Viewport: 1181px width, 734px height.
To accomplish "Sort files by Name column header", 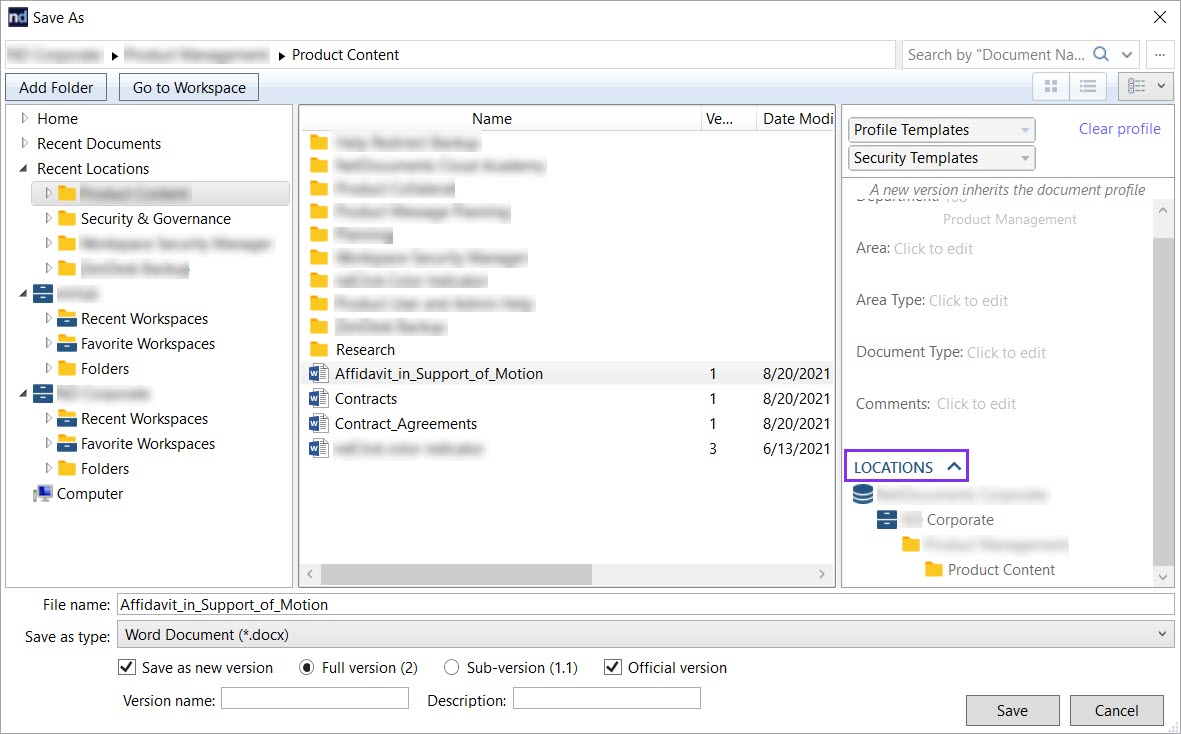I will (491, 119).
